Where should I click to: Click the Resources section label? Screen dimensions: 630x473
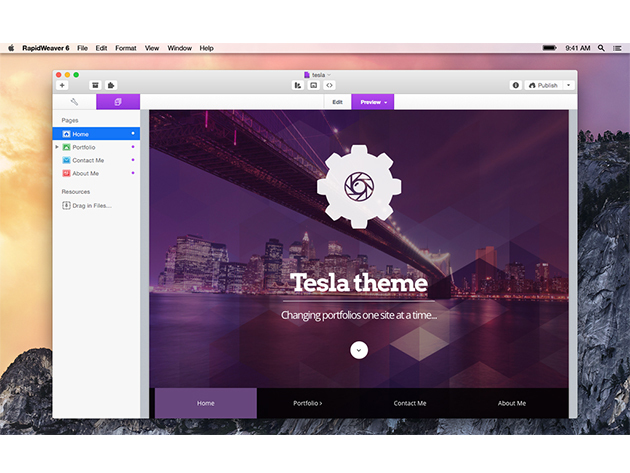[76, 192]
